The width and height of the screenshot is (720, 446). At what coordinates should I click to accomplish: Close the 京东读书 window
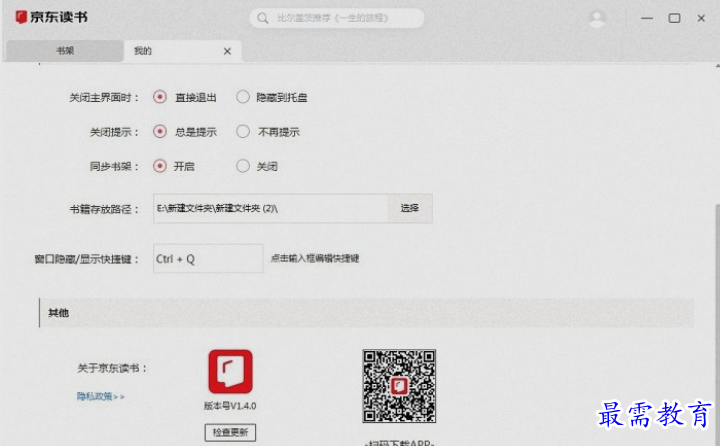pos(701,18)
